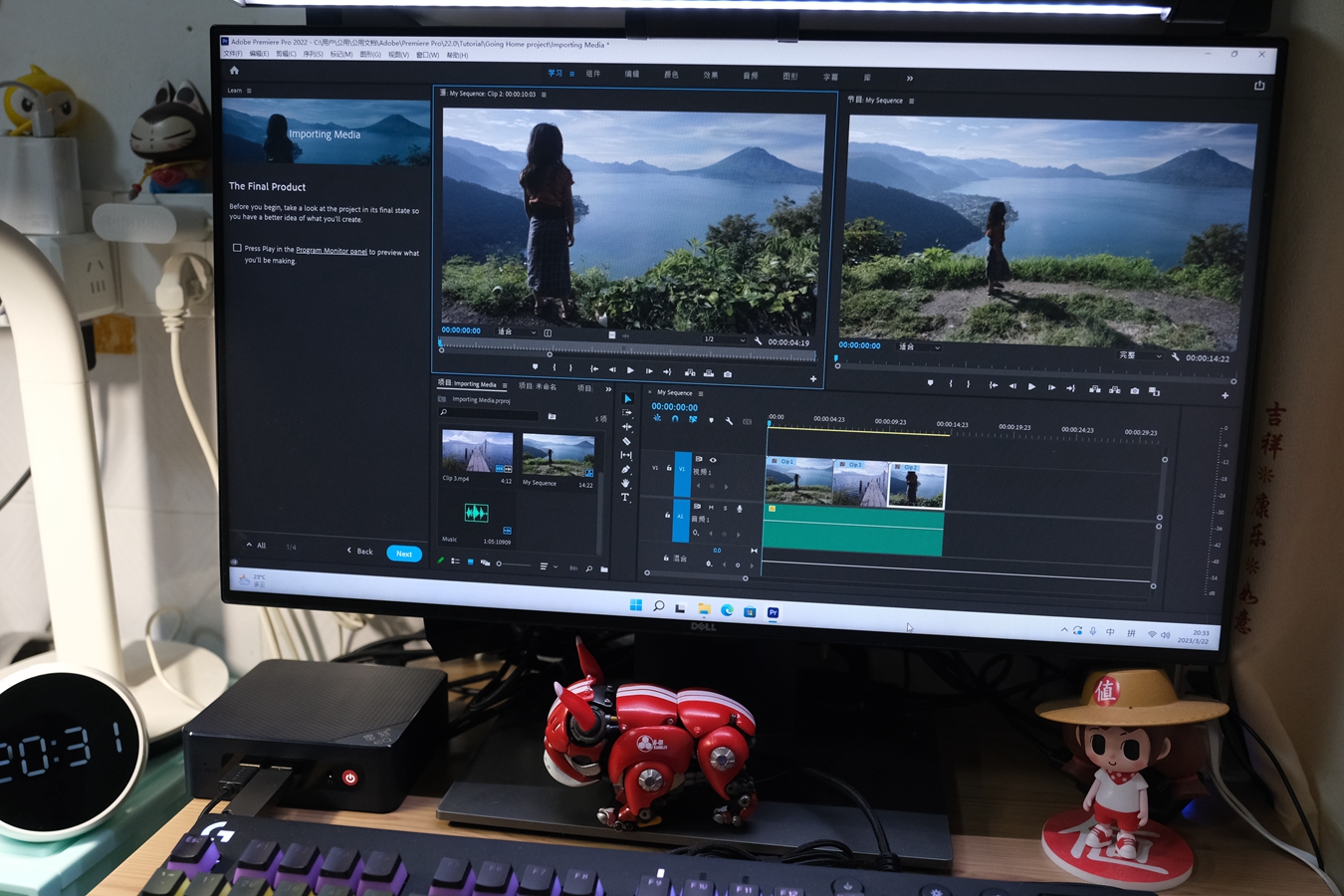Play the Program Monitor sequence
This screenshot has width=1344, height=896.
pos(1031,386)
